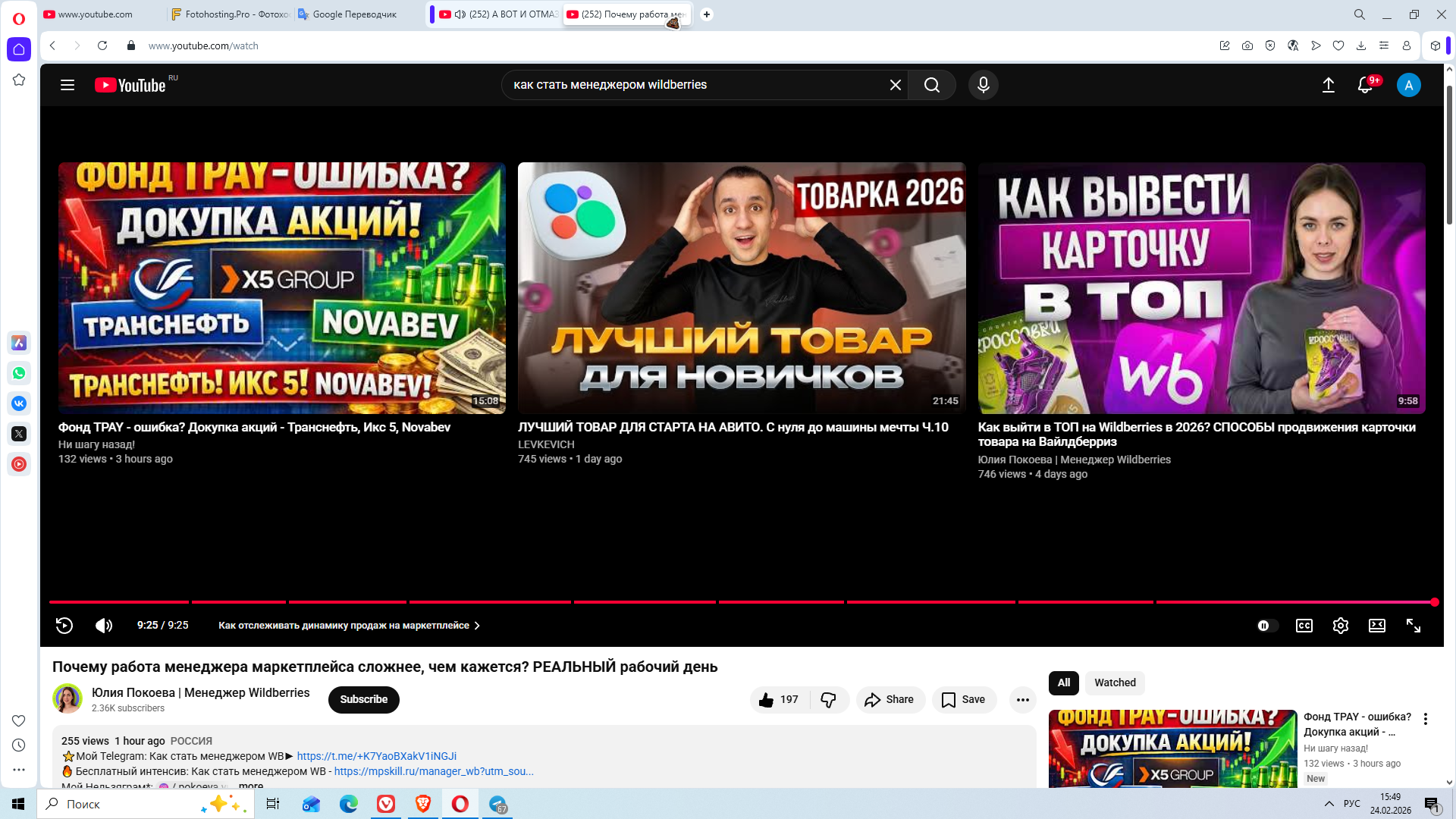Exit fullscreen via the player corner icon
1456x819 pixels.
tap(1413, 626)
